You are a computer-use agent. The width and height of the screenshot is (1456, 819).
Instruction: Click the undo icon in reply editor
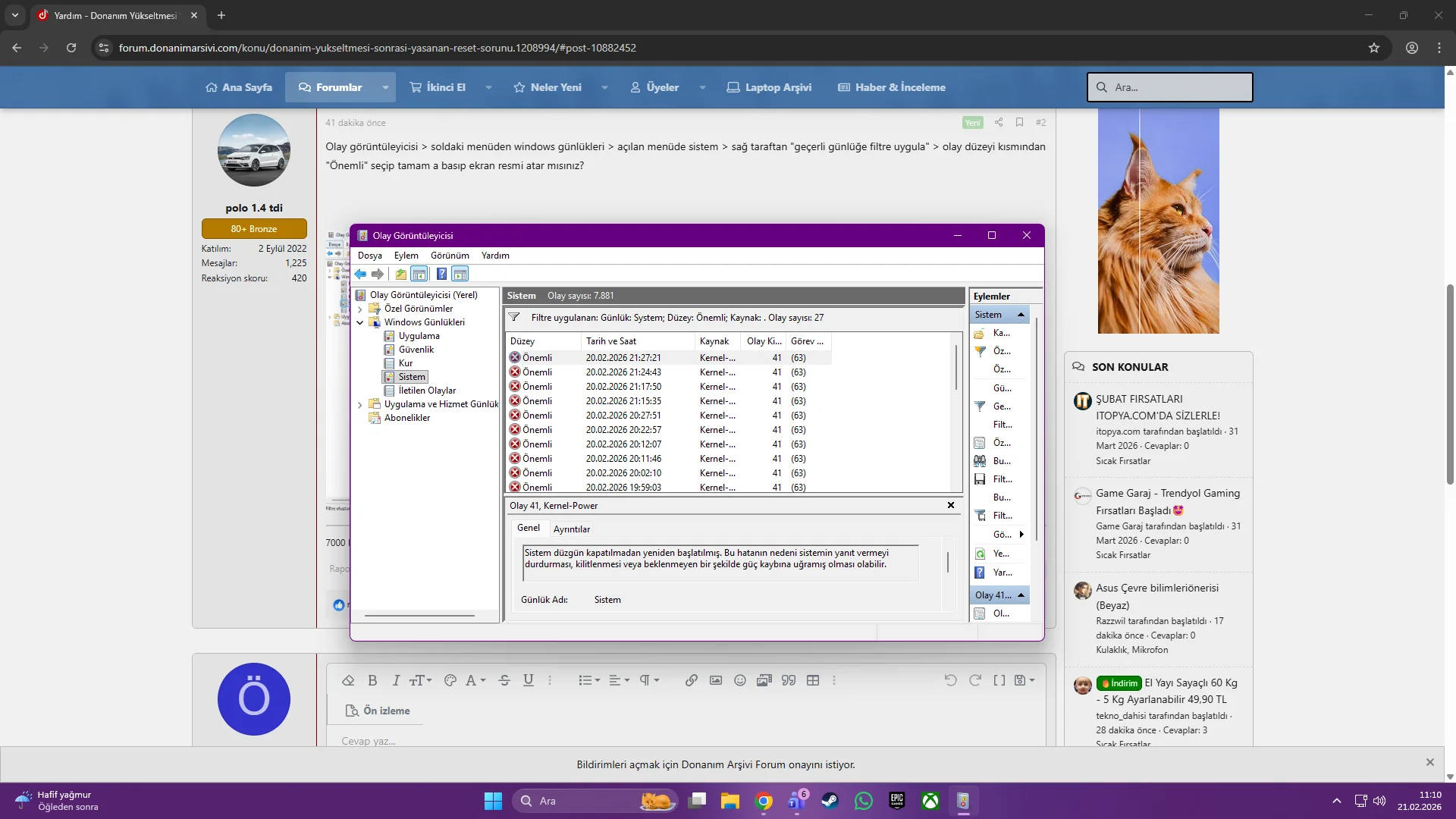click(x=950, y=680)
